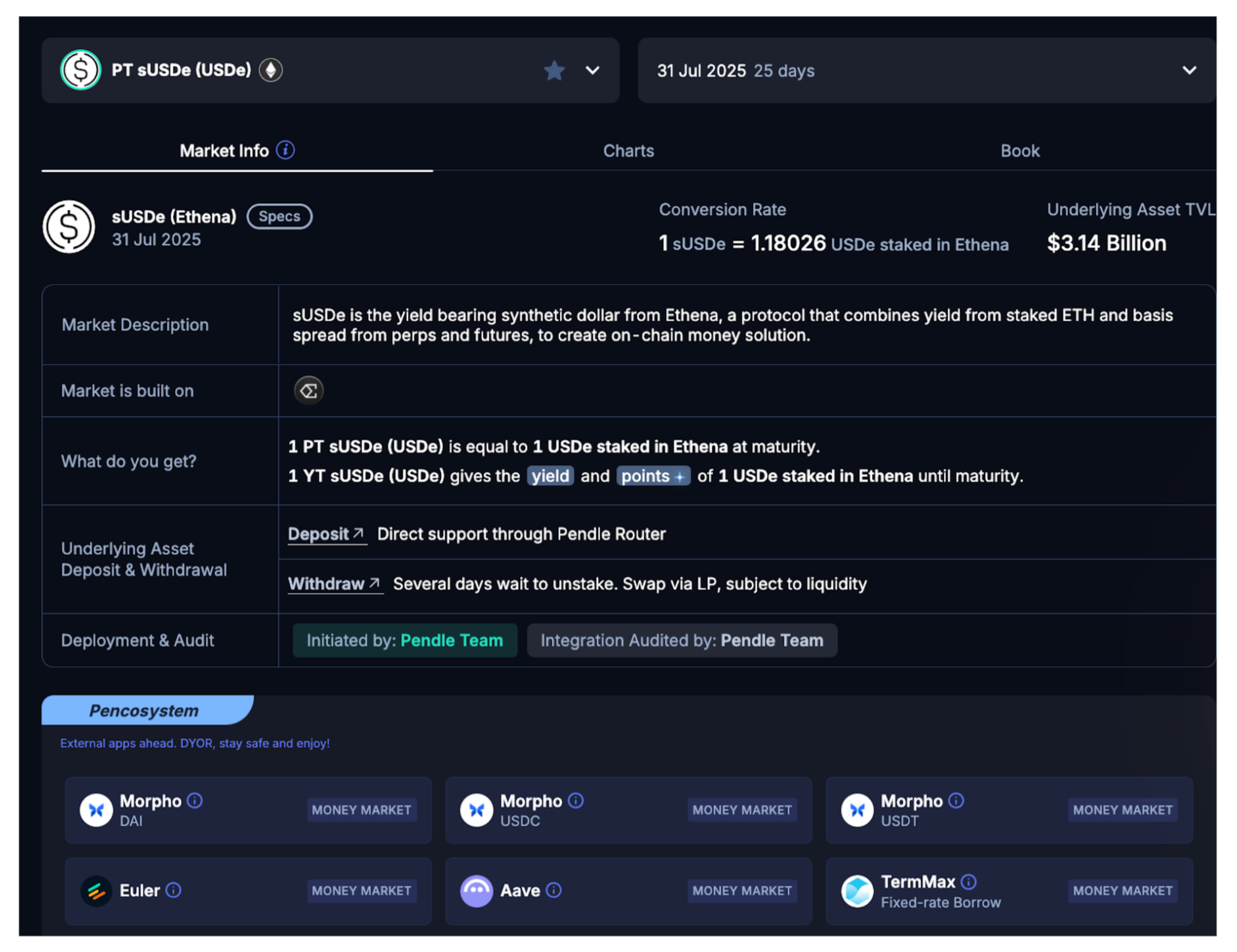Click the Ethereum chain icon beside PT sUSDe
Screen dimensions: 1237x952
[x=270, y=70]
